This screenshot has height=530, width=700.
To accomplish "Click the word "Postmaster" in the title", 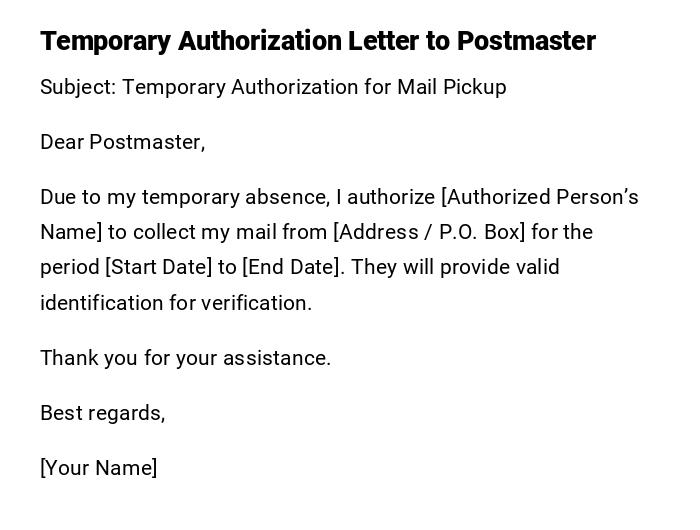I will [526, 41].
